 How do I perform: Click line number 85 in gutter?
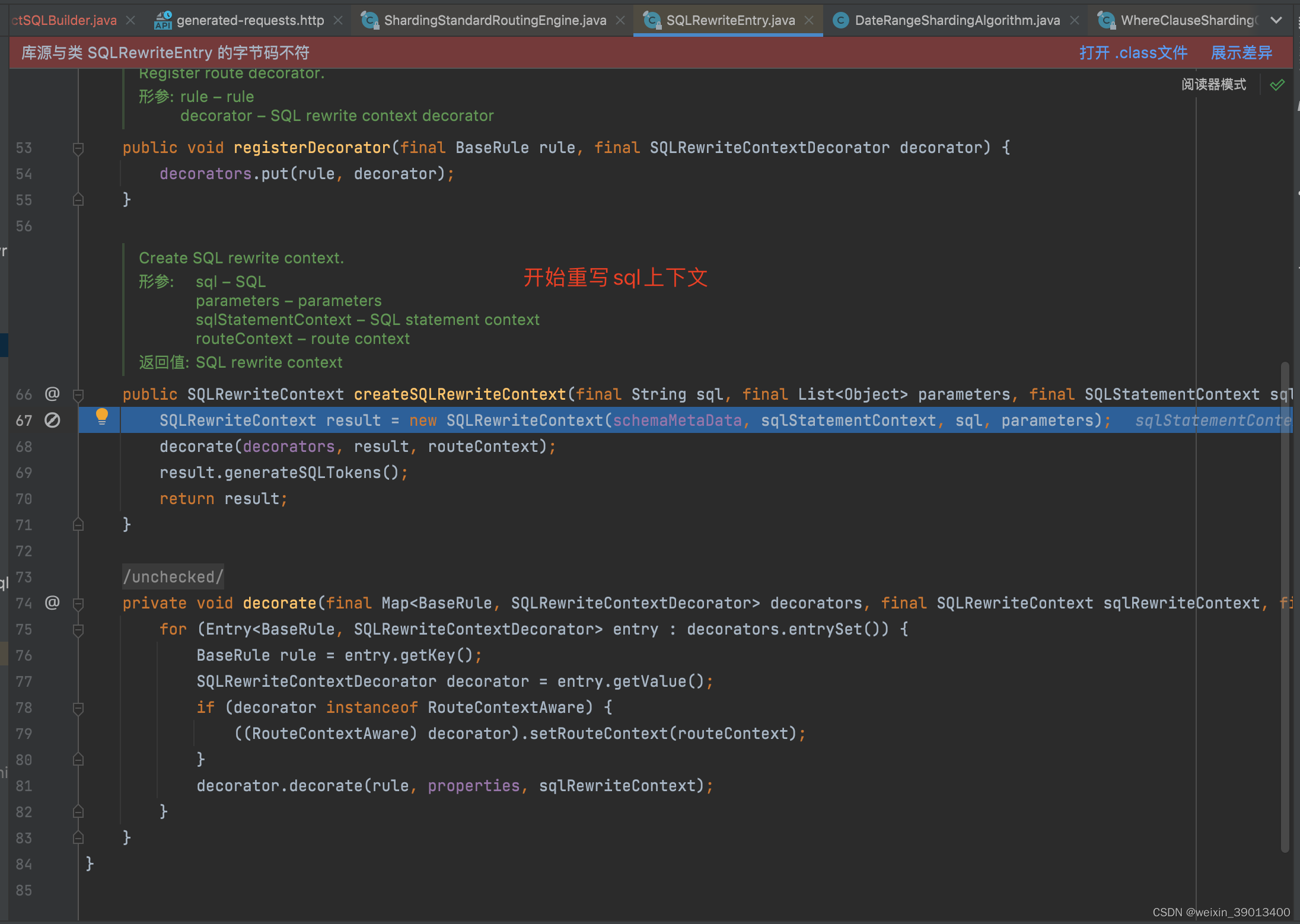(24, 890)
